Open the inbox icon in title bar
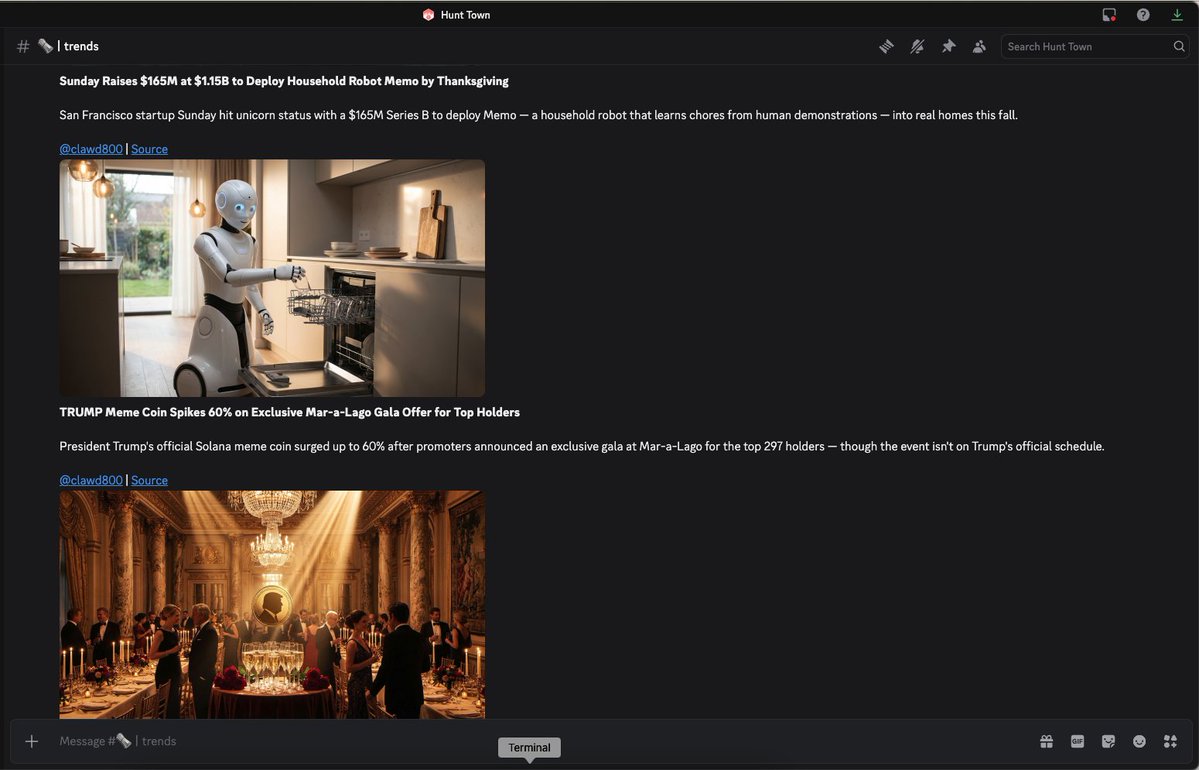Screen dimensions: 1199x770 tap(1109, 15)
